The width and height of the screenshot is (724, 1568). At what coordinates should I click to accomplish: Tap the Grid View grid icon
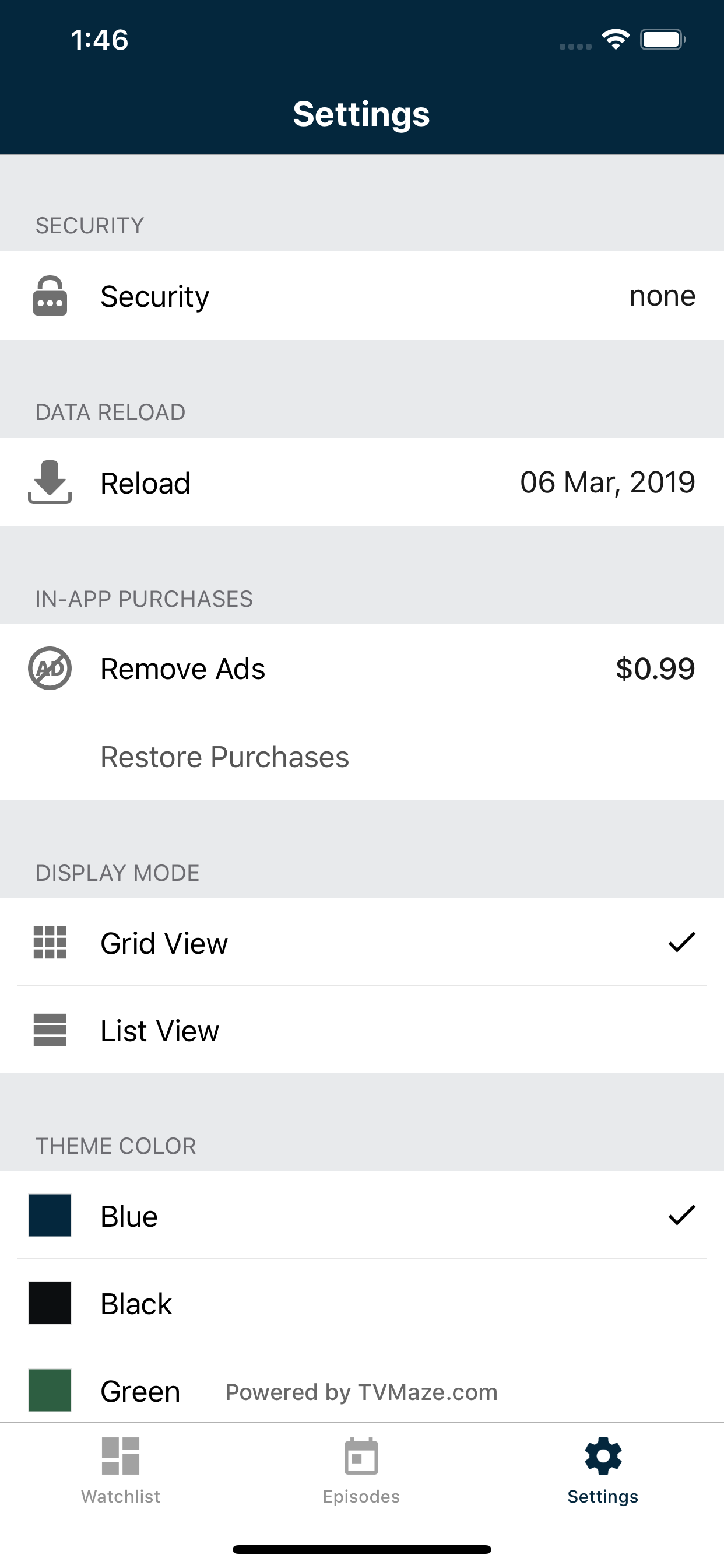click(x=50, y=942)
